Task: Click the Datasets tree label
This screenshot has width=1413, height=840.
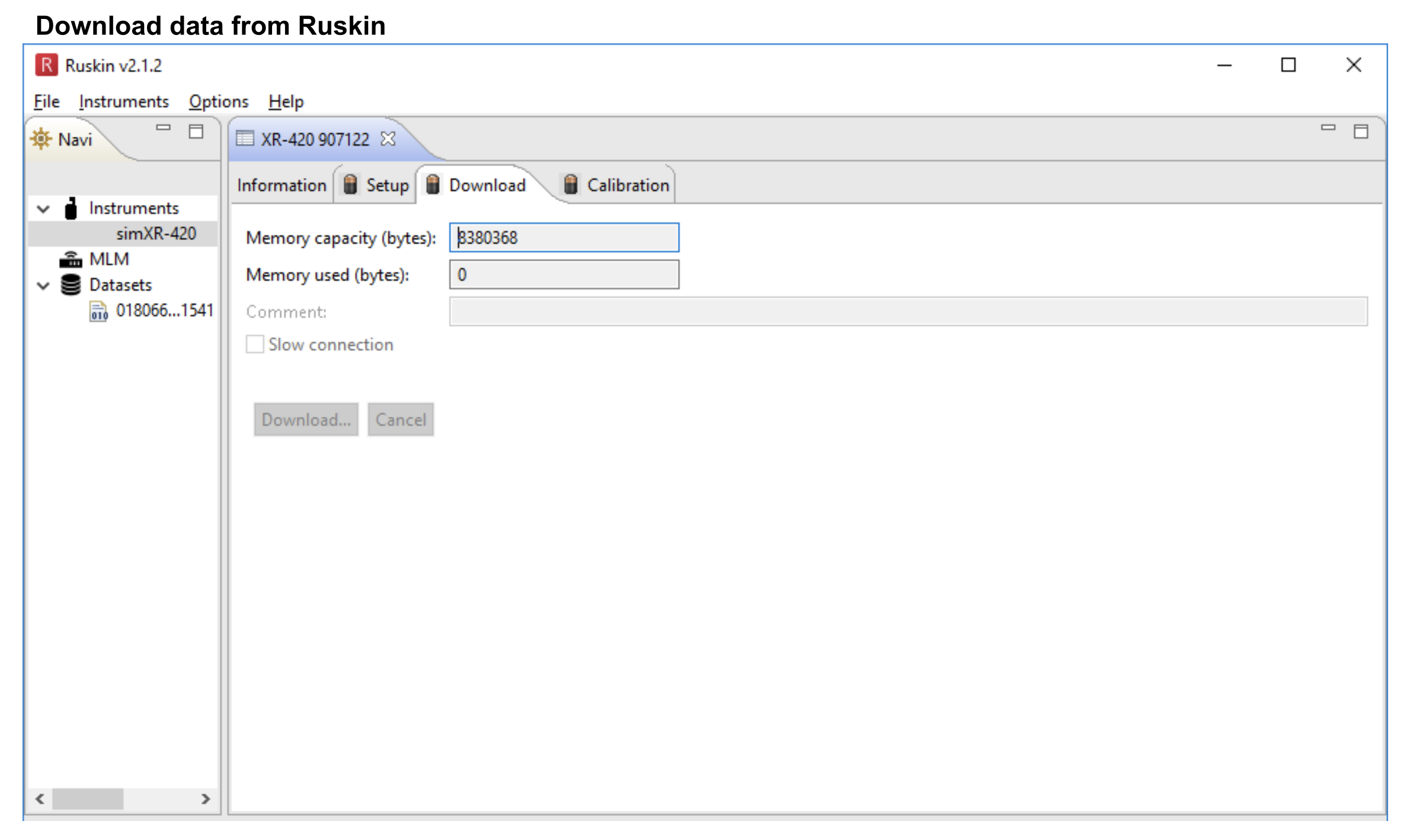Action: click(x=120, y=285)
